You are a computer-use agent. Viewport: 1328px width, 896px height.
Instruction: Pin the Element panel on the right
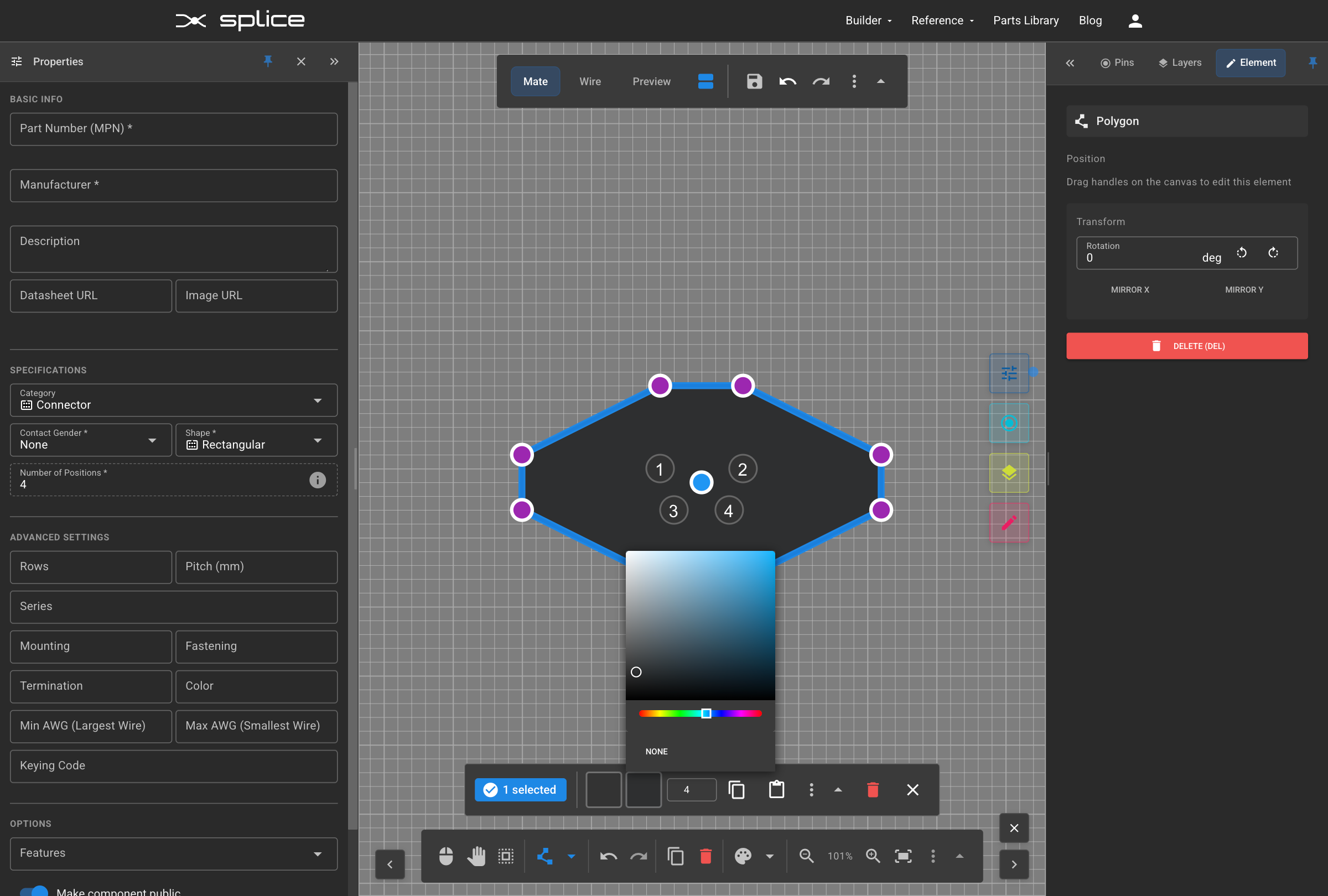pos(1313,63)
